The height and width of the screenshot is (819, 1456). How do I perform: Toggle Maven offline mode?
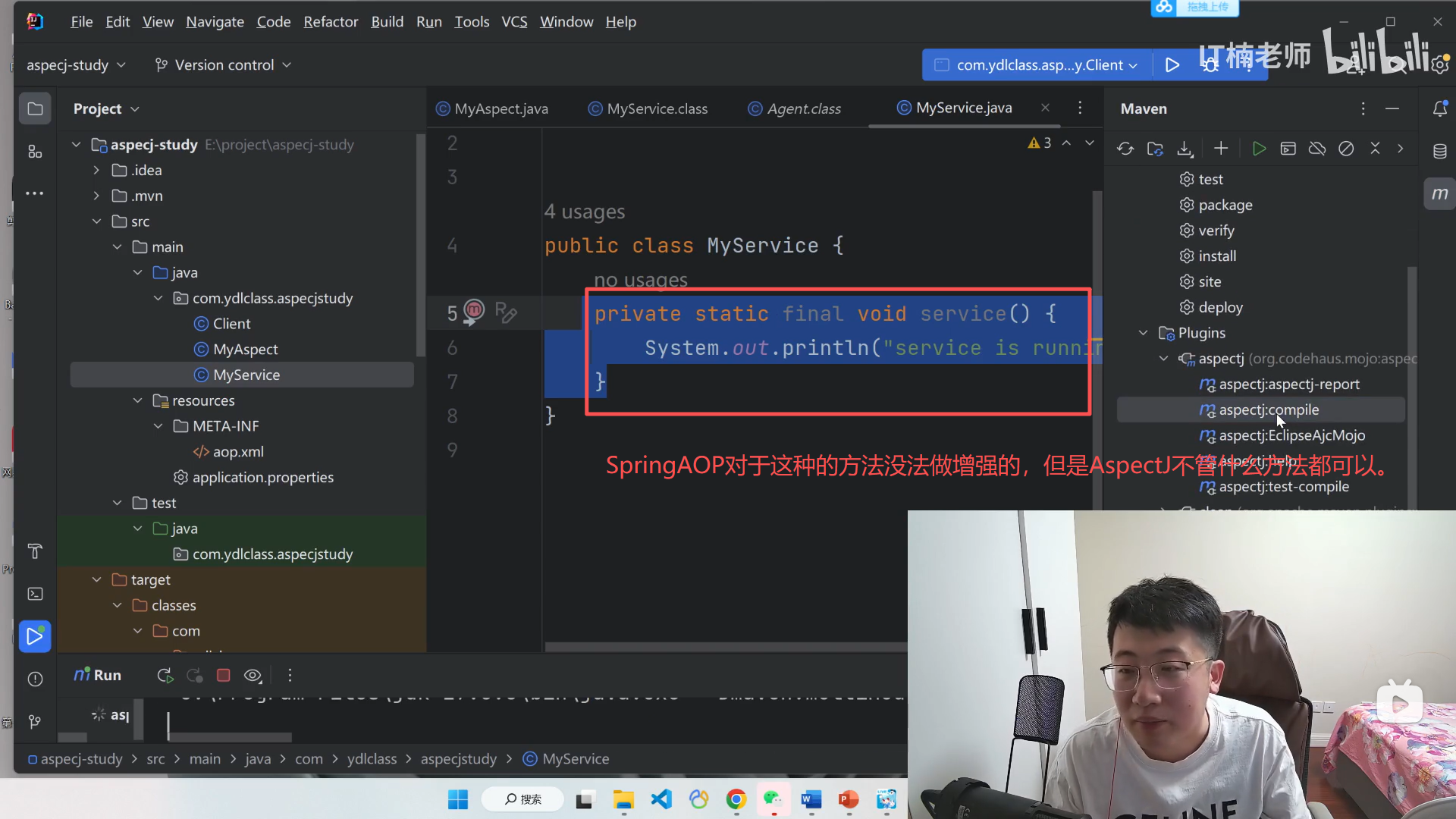[x=1317, y=149]
